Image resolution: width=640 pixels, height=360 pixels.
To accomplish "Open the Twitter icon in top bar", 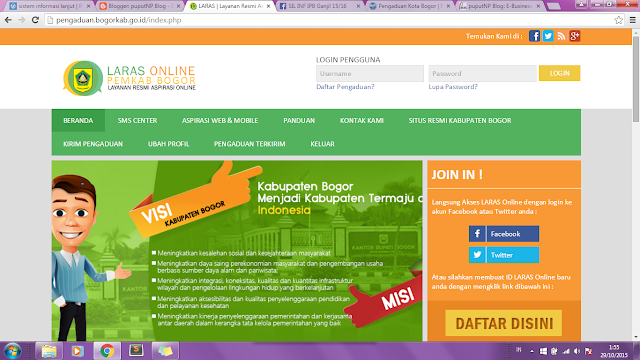I will click(x=548, y=36).
